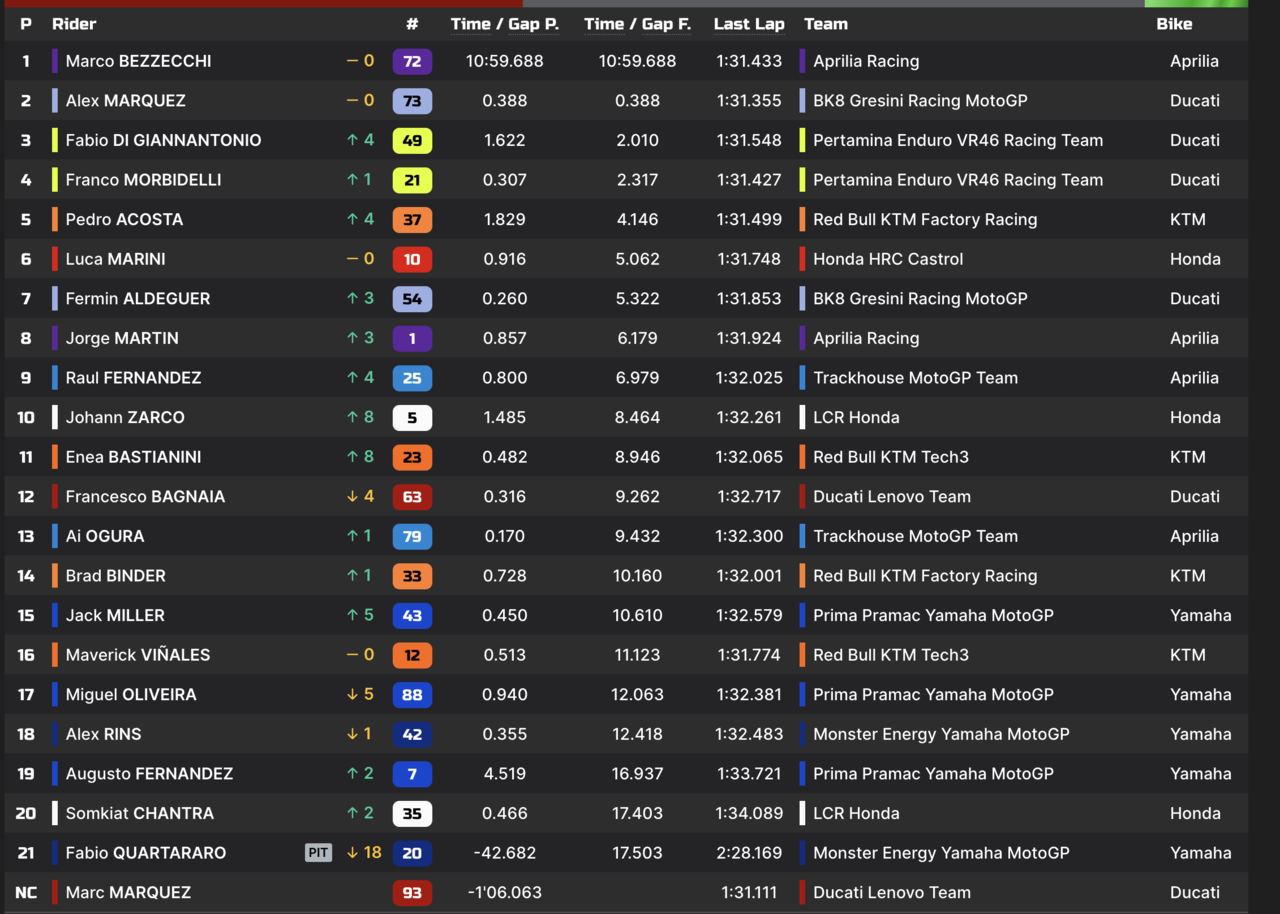This screenshot has height=914, width=1280.
Task: Select rider Franco MORBIDELLI
Action: tap(143, 180)
